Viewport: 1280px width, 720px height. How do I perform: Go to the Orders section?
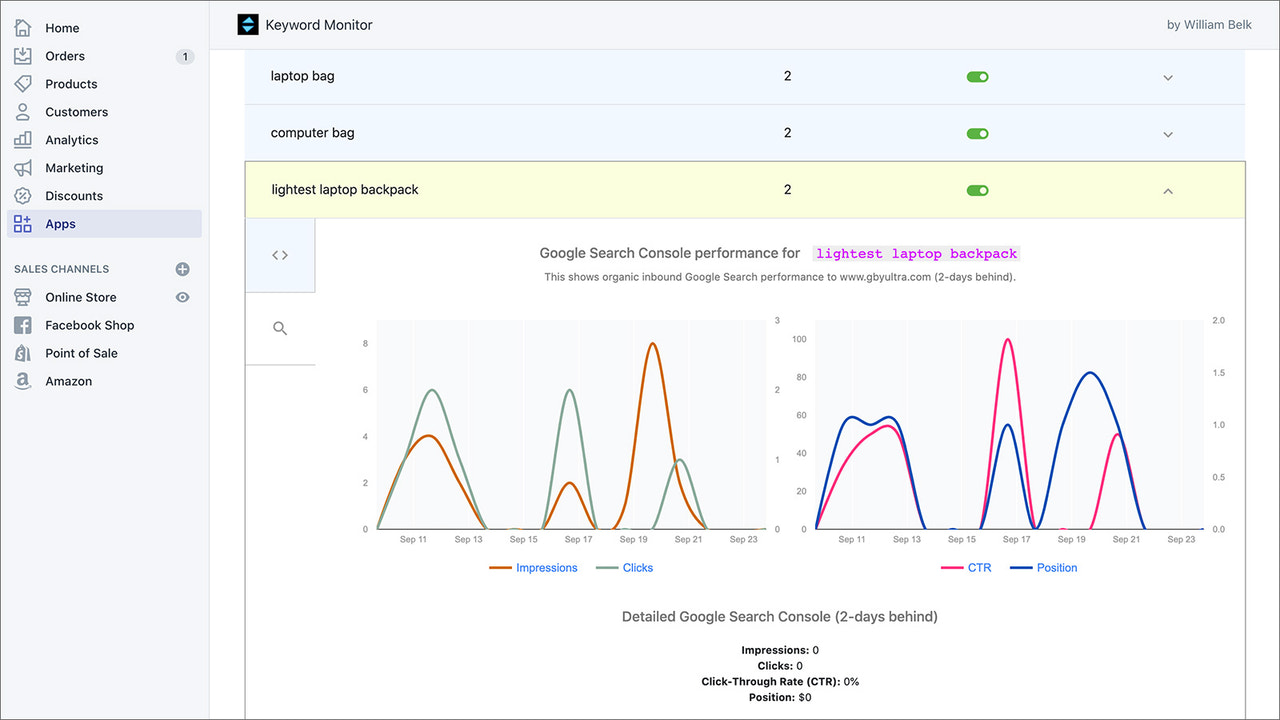click(66, 55)
